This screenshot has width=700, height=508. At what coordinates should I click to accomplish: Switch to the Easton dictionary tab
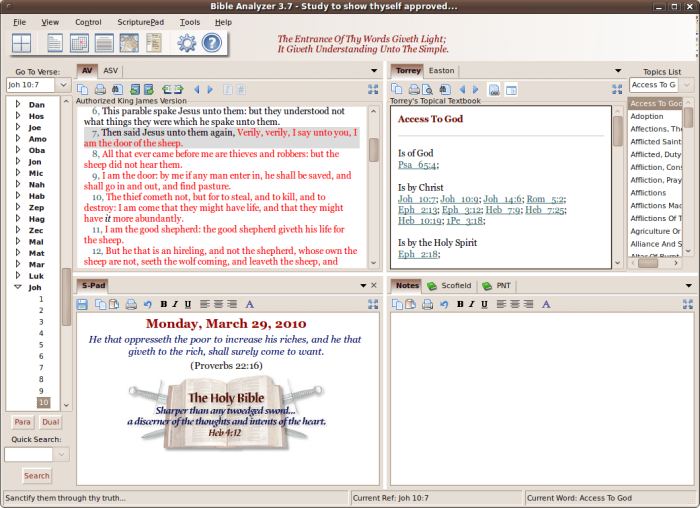click(441, 71)
